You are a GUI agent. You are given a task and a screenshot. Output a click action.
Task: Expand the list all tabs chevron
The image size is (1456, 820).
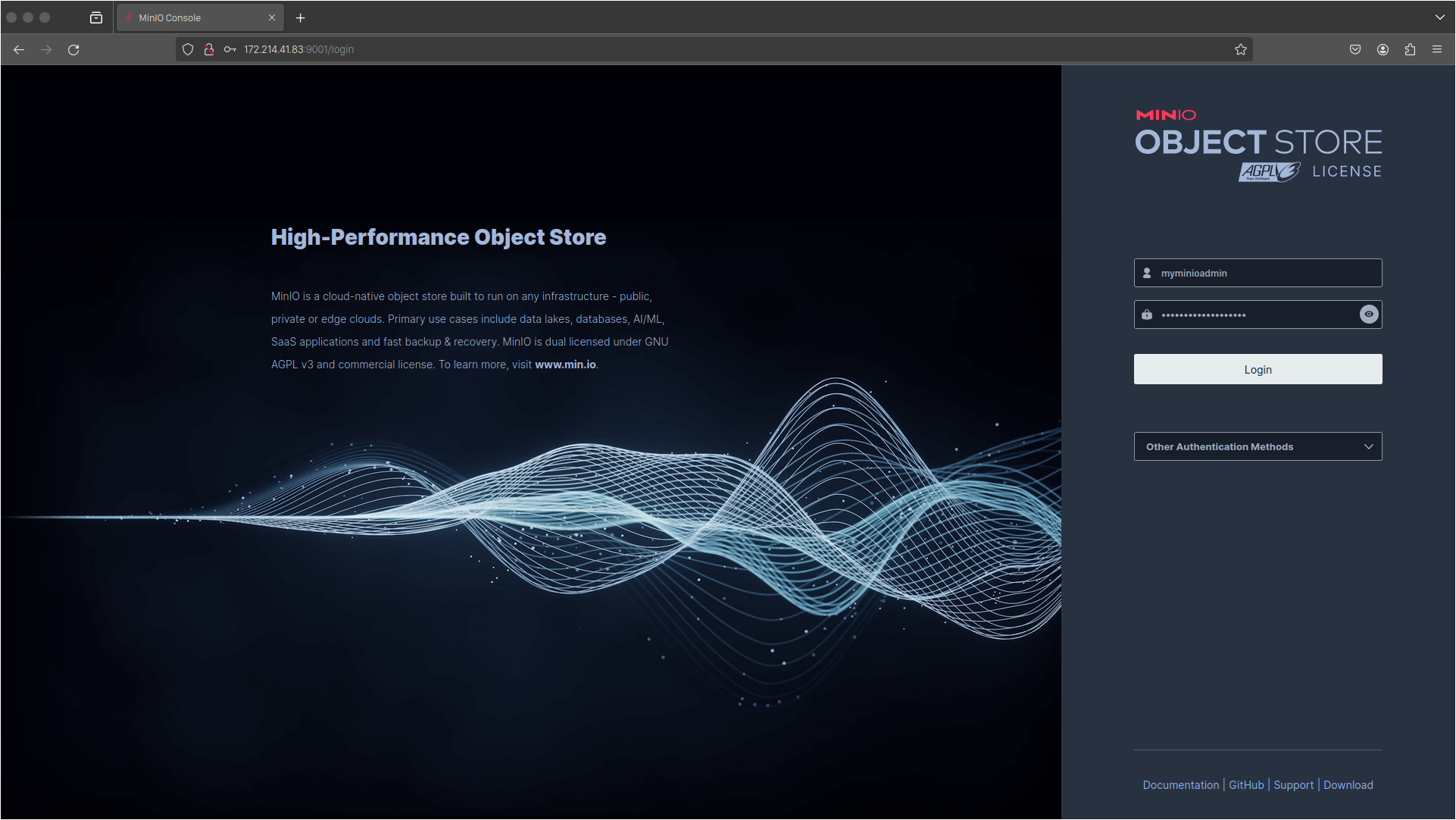coord(1439,17)
